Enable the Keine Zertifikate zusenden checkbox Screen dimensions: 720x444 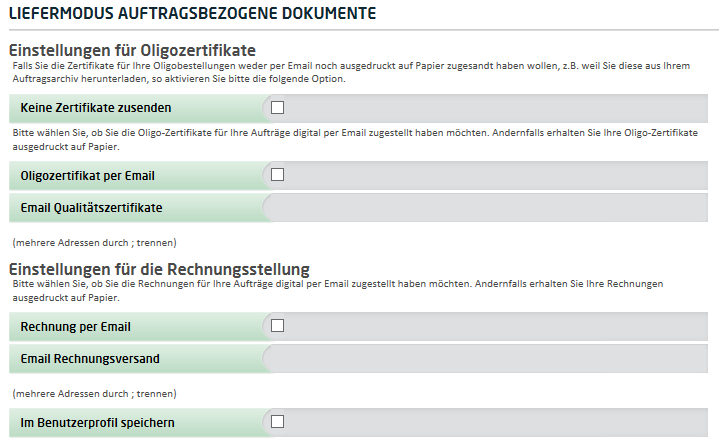(278, 107)
